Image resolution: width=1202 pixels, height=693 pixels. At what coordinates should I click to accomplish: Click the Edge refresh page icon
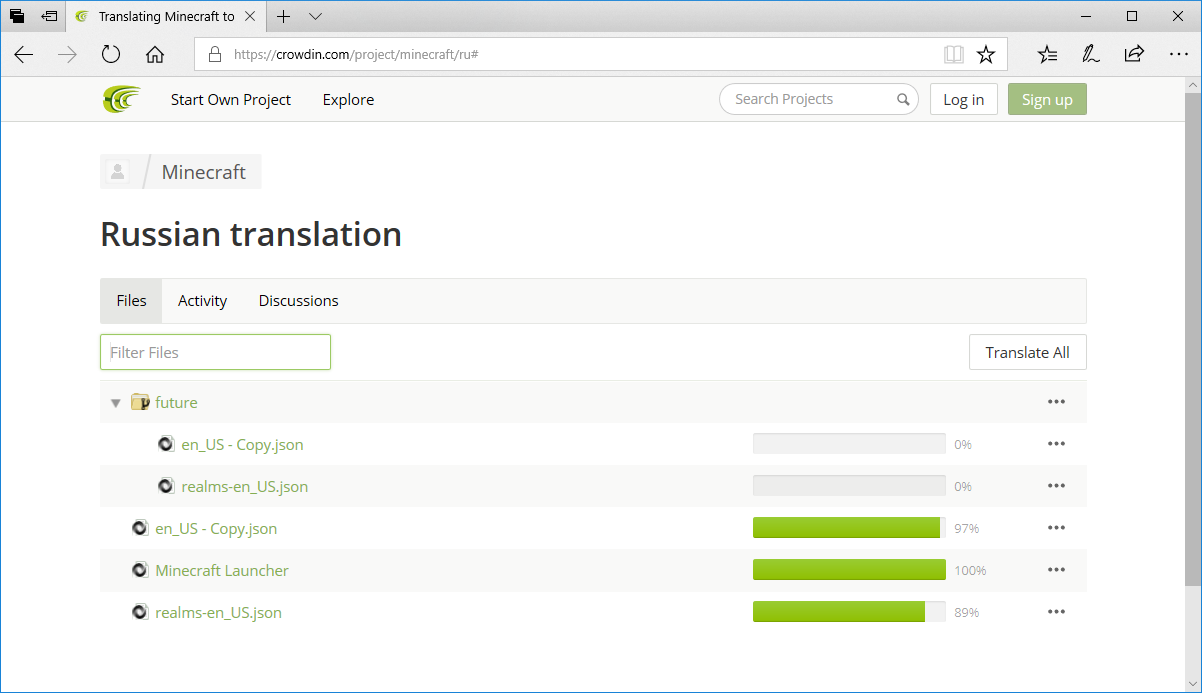click(111, 55)
